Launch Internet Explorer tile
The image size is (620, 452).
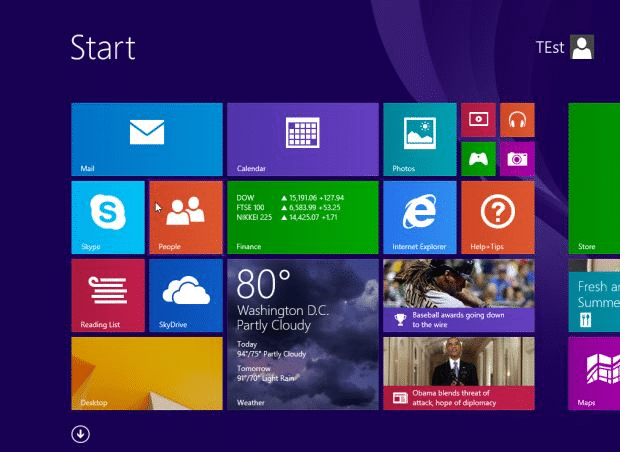pos(420,217)
